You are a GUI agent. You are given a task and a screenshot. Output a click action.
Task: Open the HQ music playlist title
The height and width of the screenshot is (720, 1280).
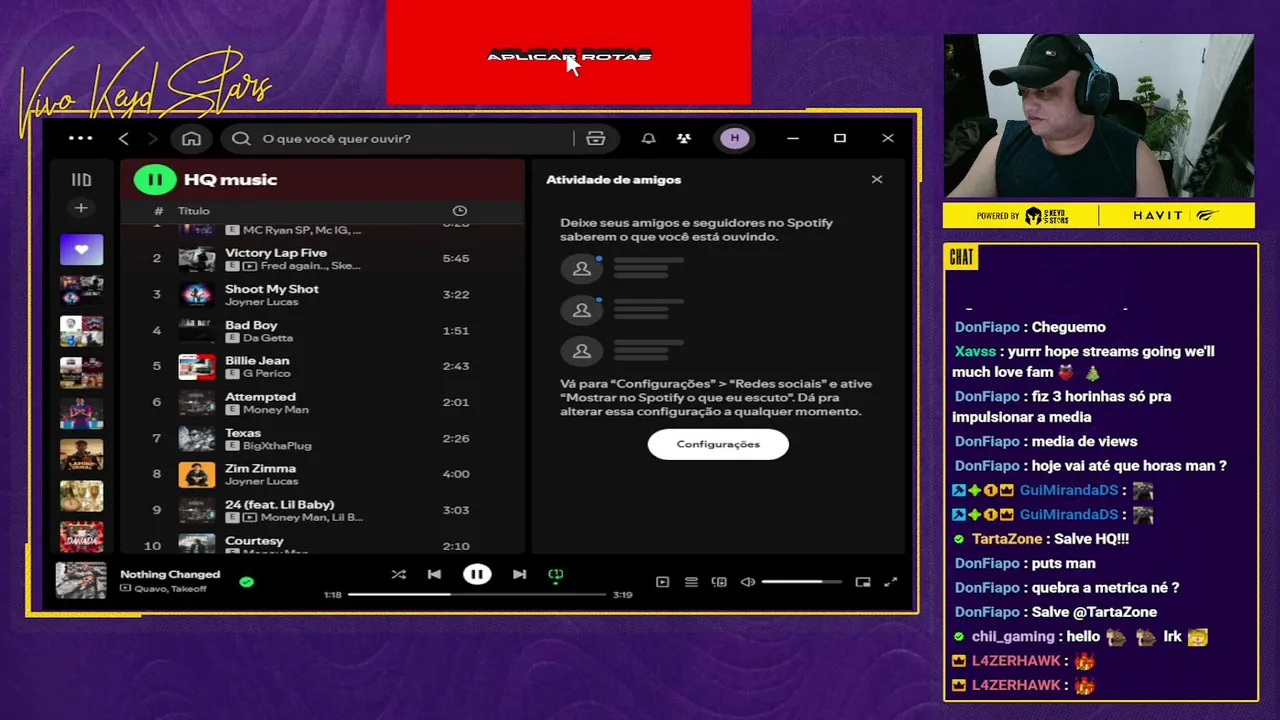point(231,180)
